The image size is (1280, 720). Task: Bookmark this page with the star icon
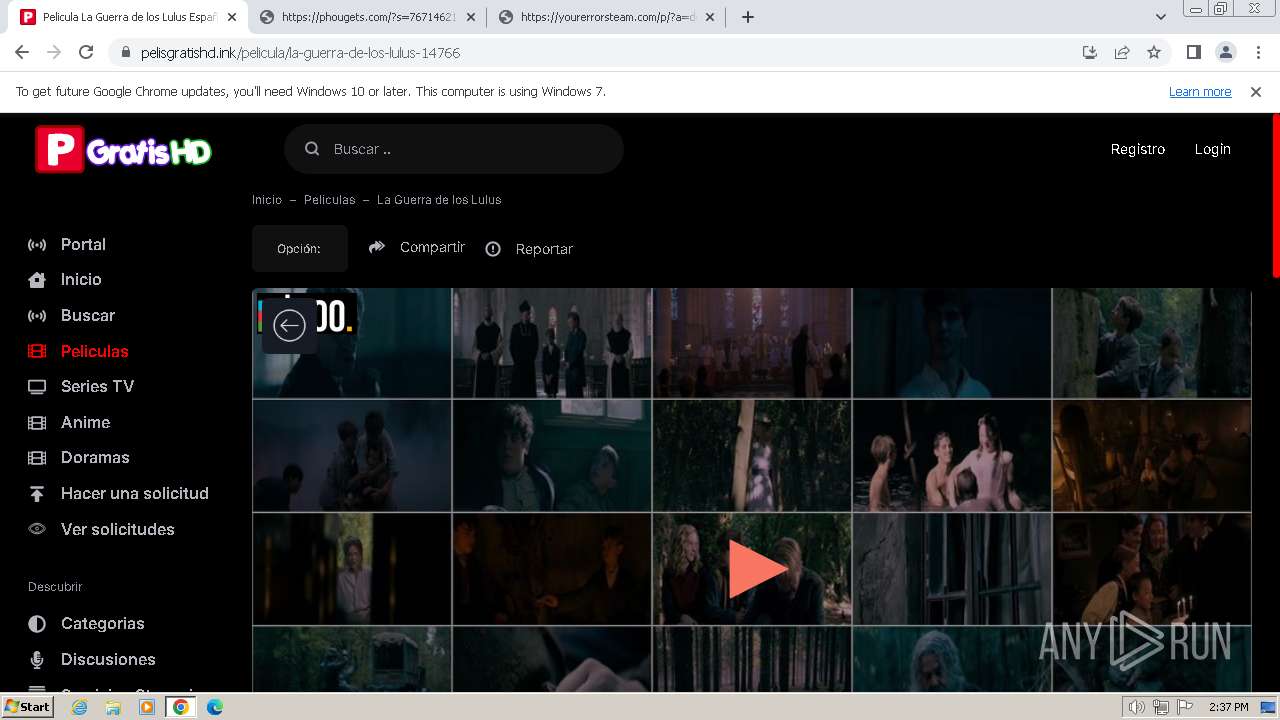point(1154,52)
